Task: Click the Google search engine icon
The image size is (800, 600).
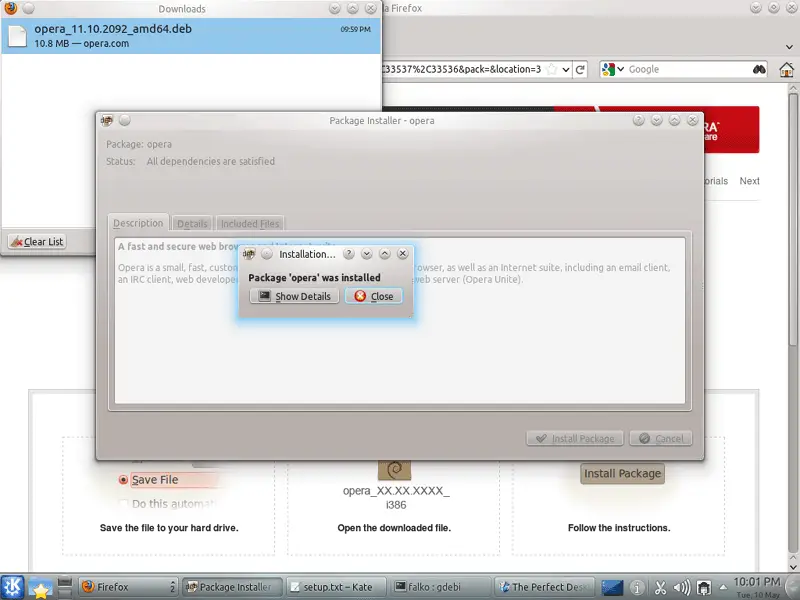Action: tap(608, 69)
